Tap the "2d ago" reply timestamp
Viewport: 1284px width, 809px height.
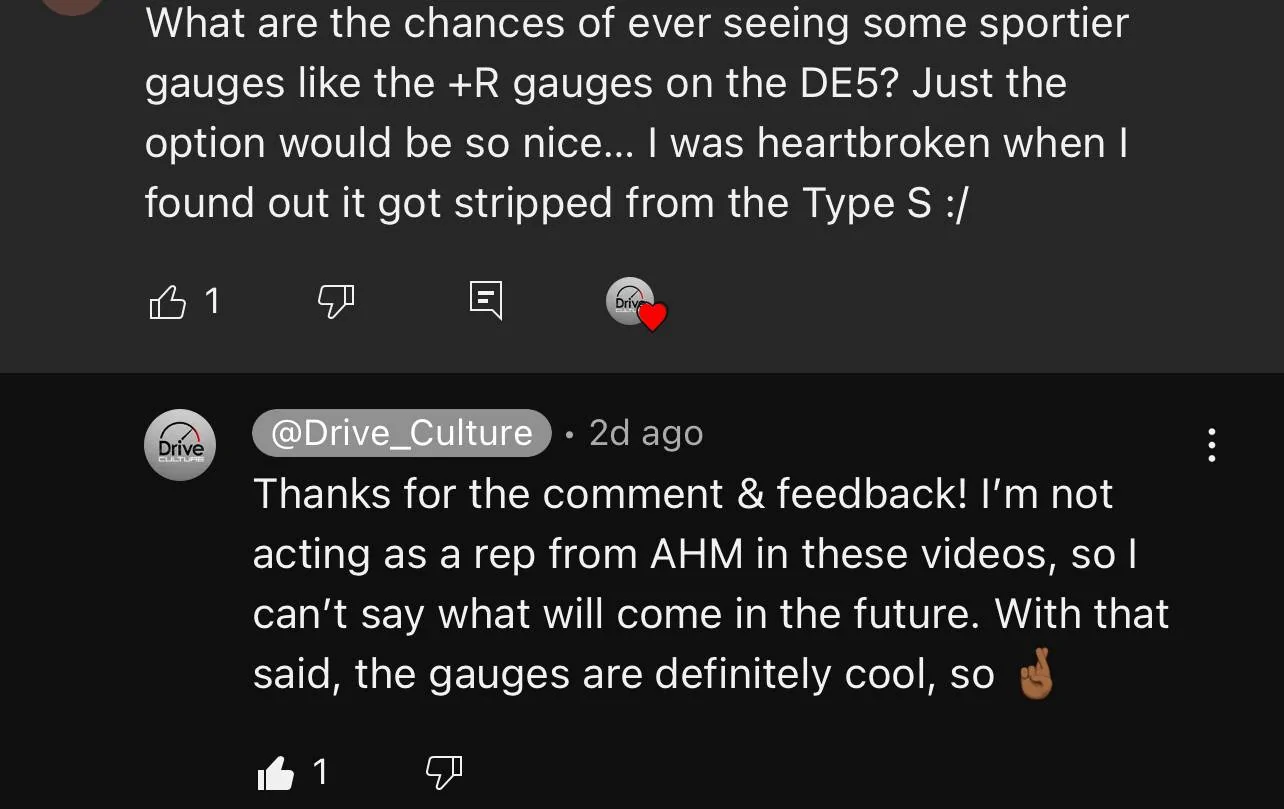click(x=646, y=433)
